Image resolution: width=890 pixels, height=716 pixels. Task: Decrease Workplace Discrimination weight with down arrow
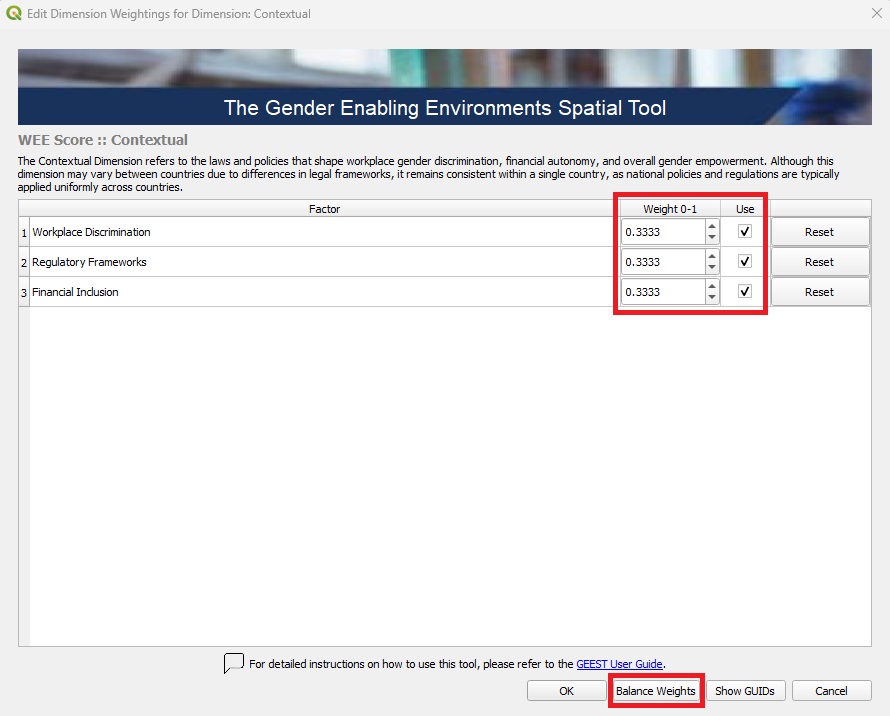click(x=712, y=236)
